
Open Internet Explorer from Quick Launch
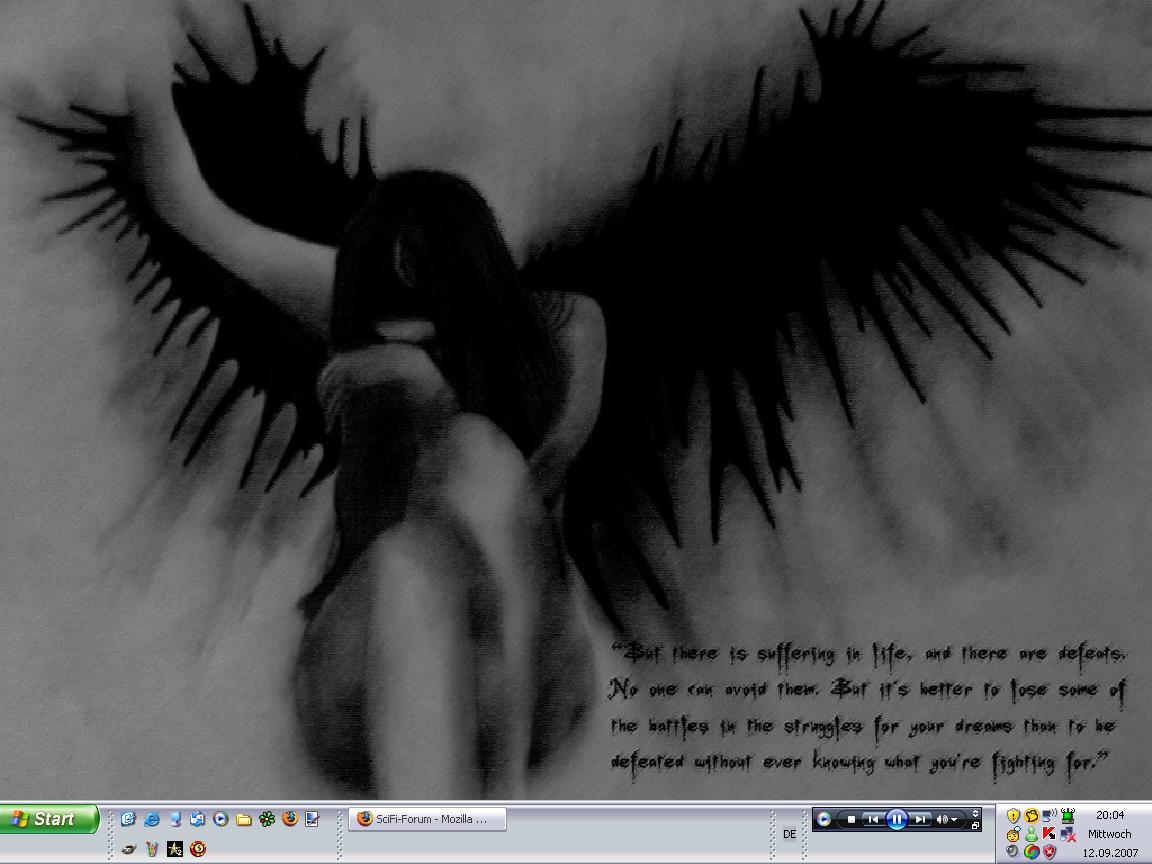(152, 819)
